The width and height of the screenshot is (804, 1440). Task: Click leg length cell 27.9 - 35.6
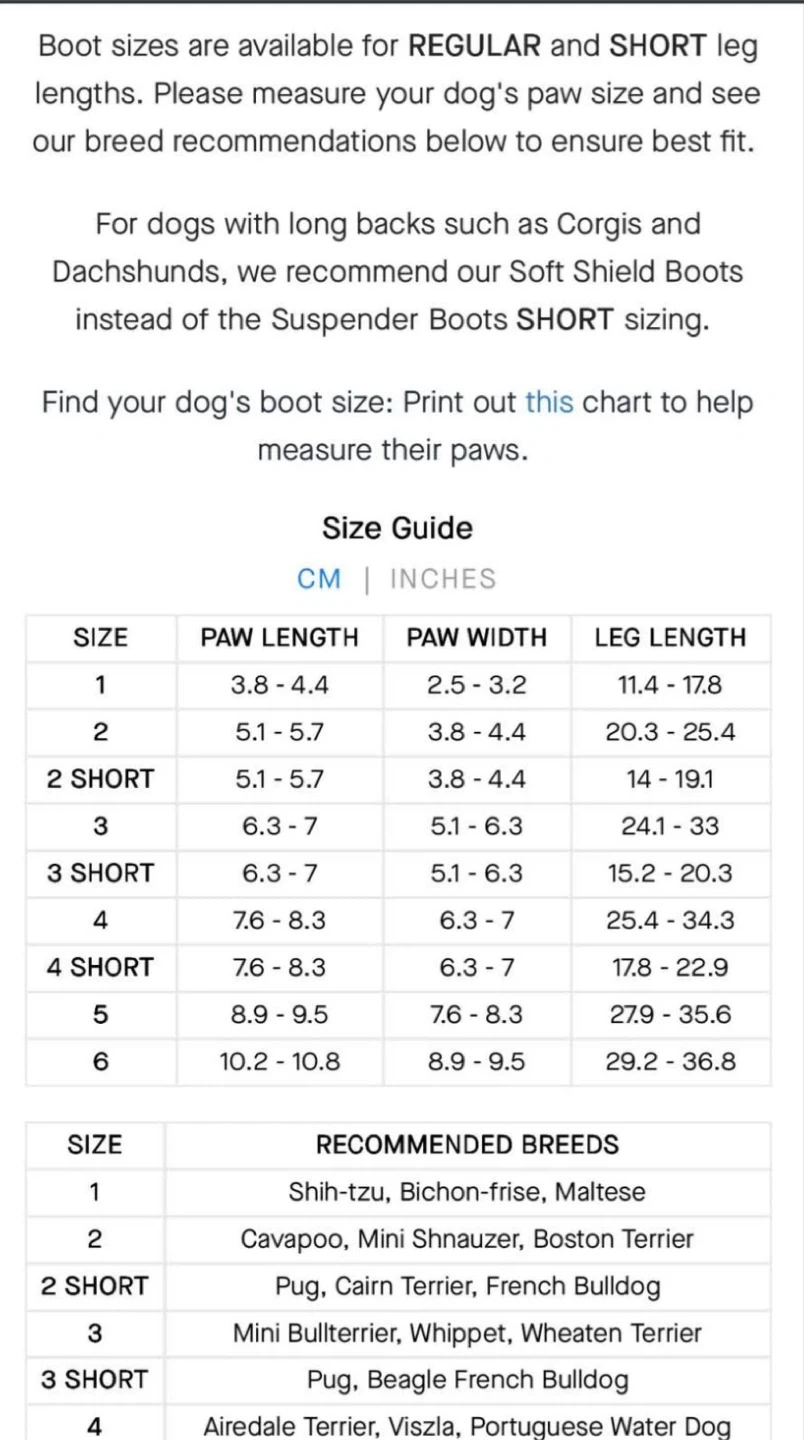[670, 1014]
